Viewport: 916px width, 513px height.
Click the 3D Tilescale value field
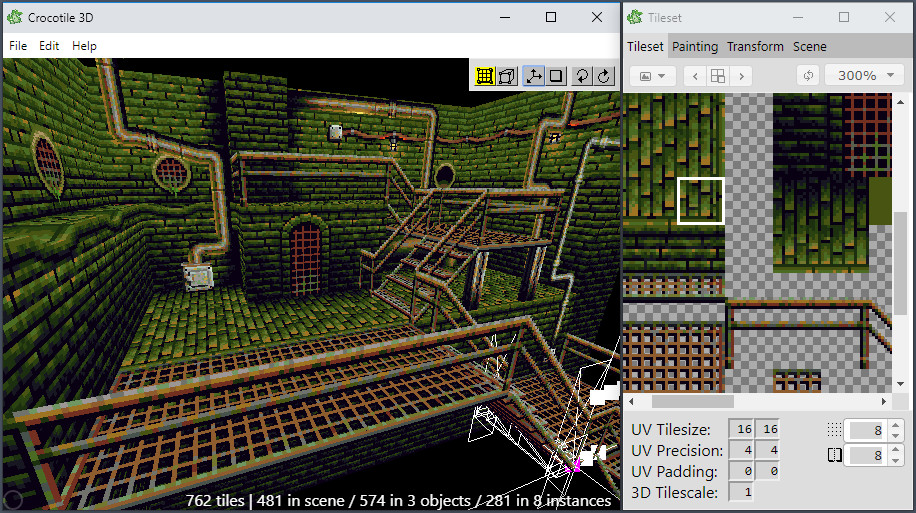coord(741,492)
